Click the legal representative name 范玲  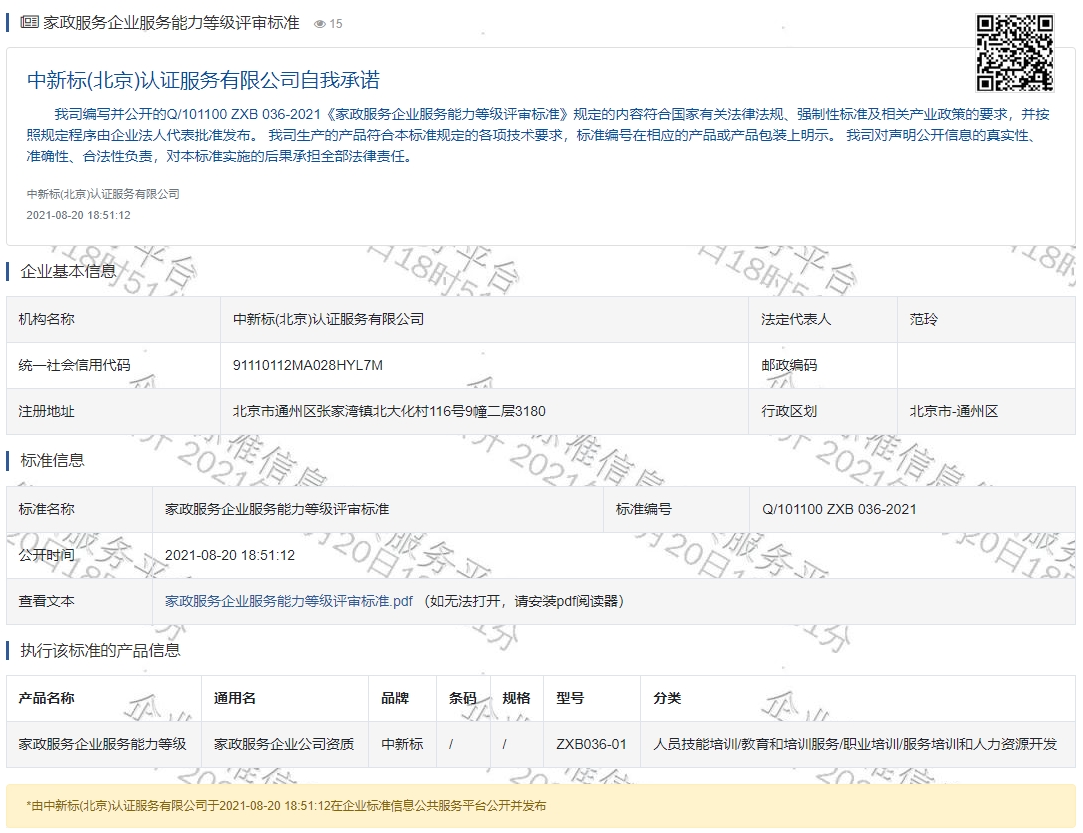pyautogui.click(x=923, y=320)
